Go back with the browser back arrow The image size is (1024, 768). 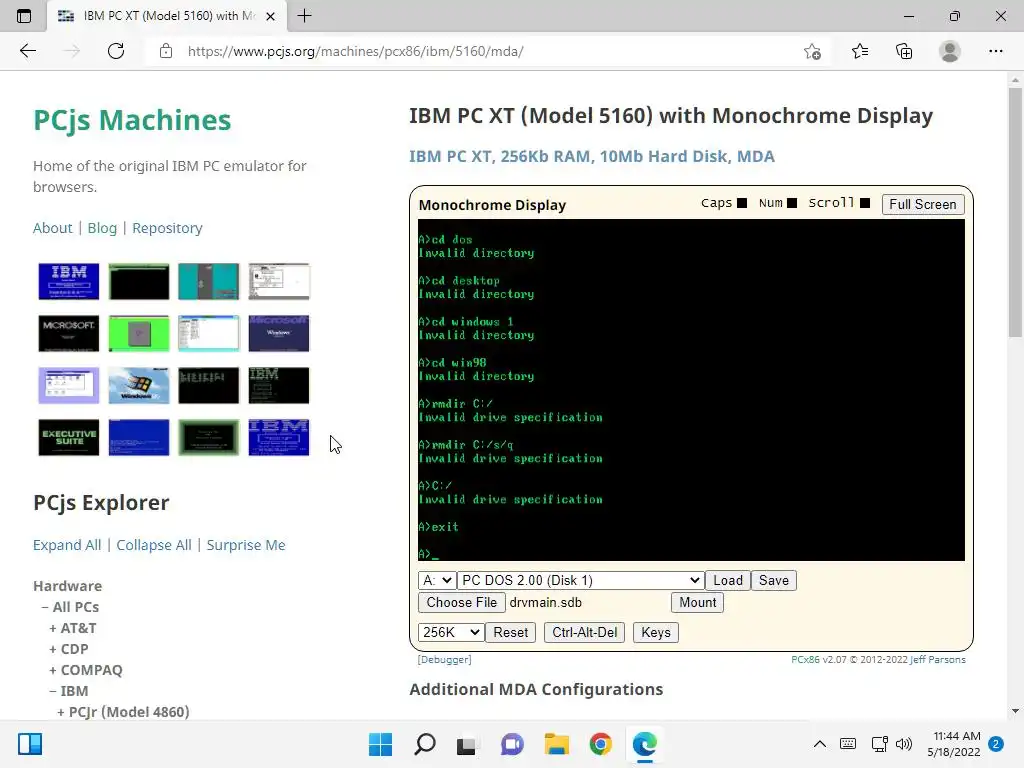(27, 51)
